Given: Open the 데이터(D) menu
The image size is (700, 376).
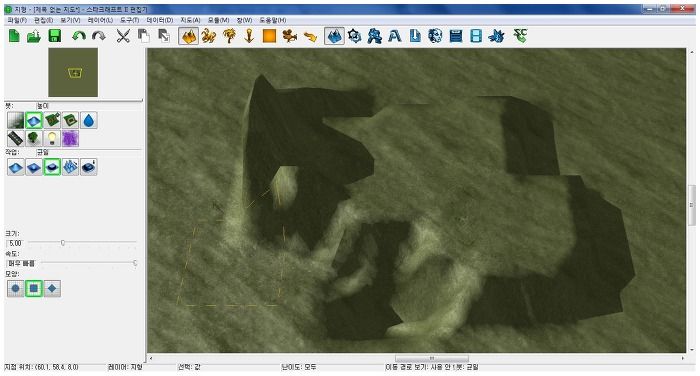Looking at the screenshot, I should coord(159,20).
